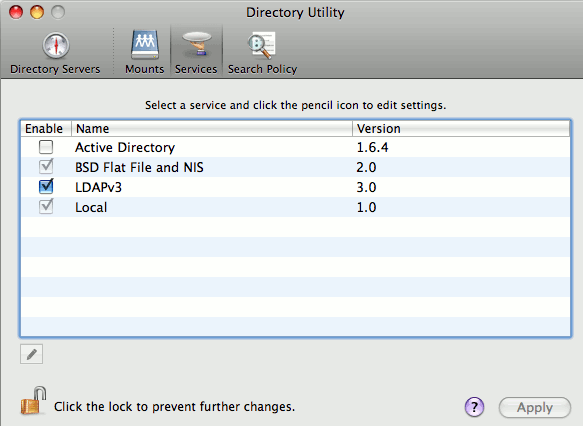Image resolution: width=583 pixels, height=426 pixels.
Task: Open the Directory Servers toolbar pane
Action: tap(55, 53)
